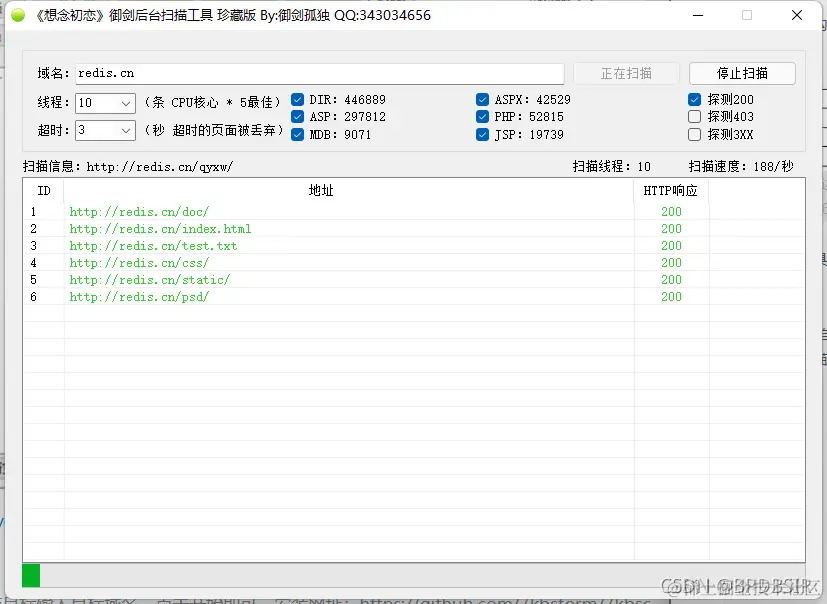Click the 200 response of test.txt row
This screenshot has width=827, height=604.
(671, 246)
